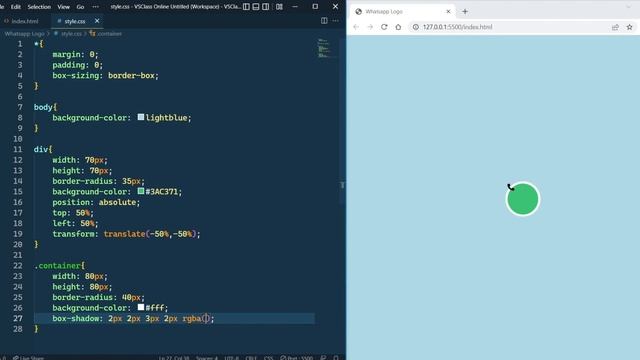Bookmark this page with star icon
Image resolution: width=640 pixels, height=360 pixels.
point(629,27)
